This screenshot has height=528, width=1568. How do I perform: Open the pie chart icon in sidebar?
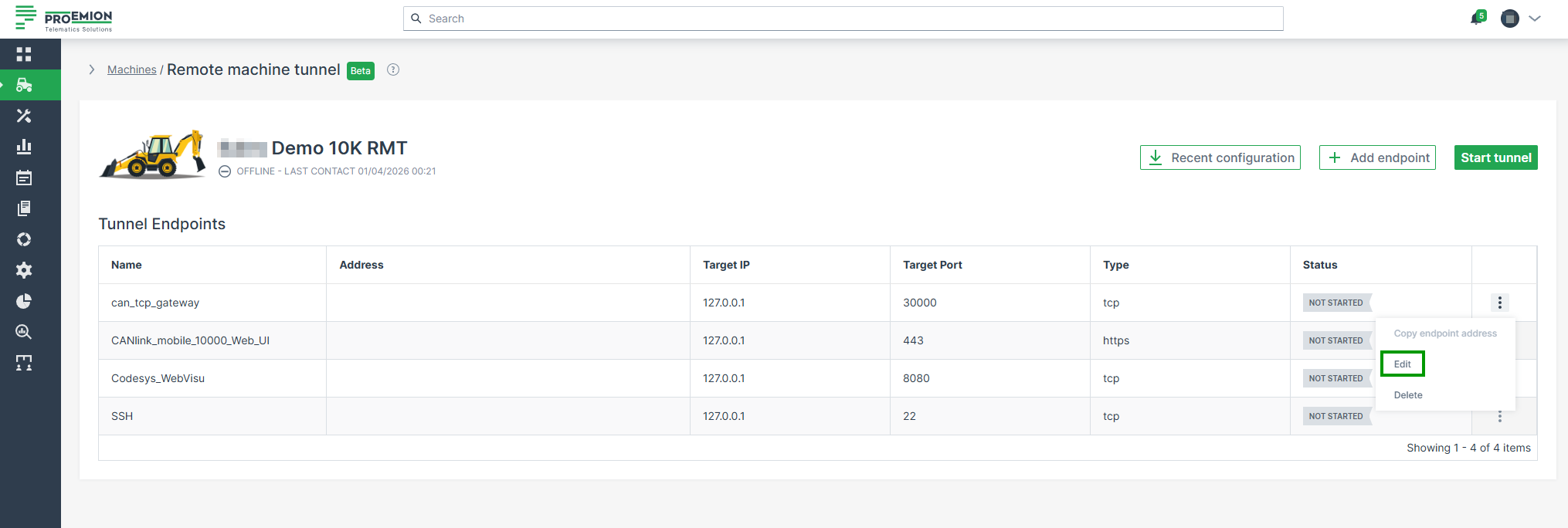tap(24, 301)
